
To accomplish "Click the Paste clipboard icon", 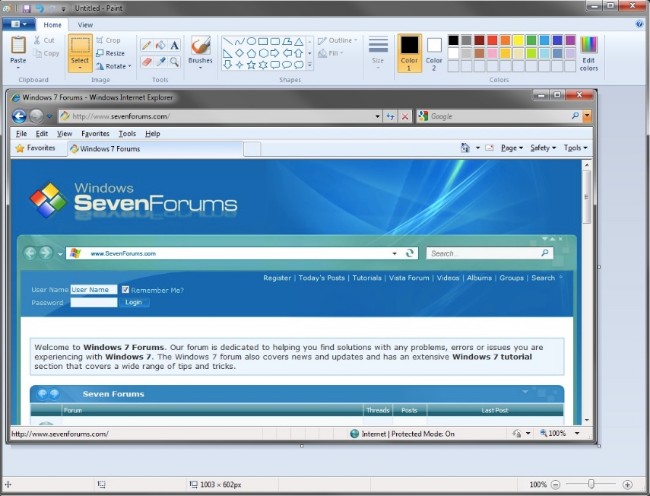I will coord(18,45).
